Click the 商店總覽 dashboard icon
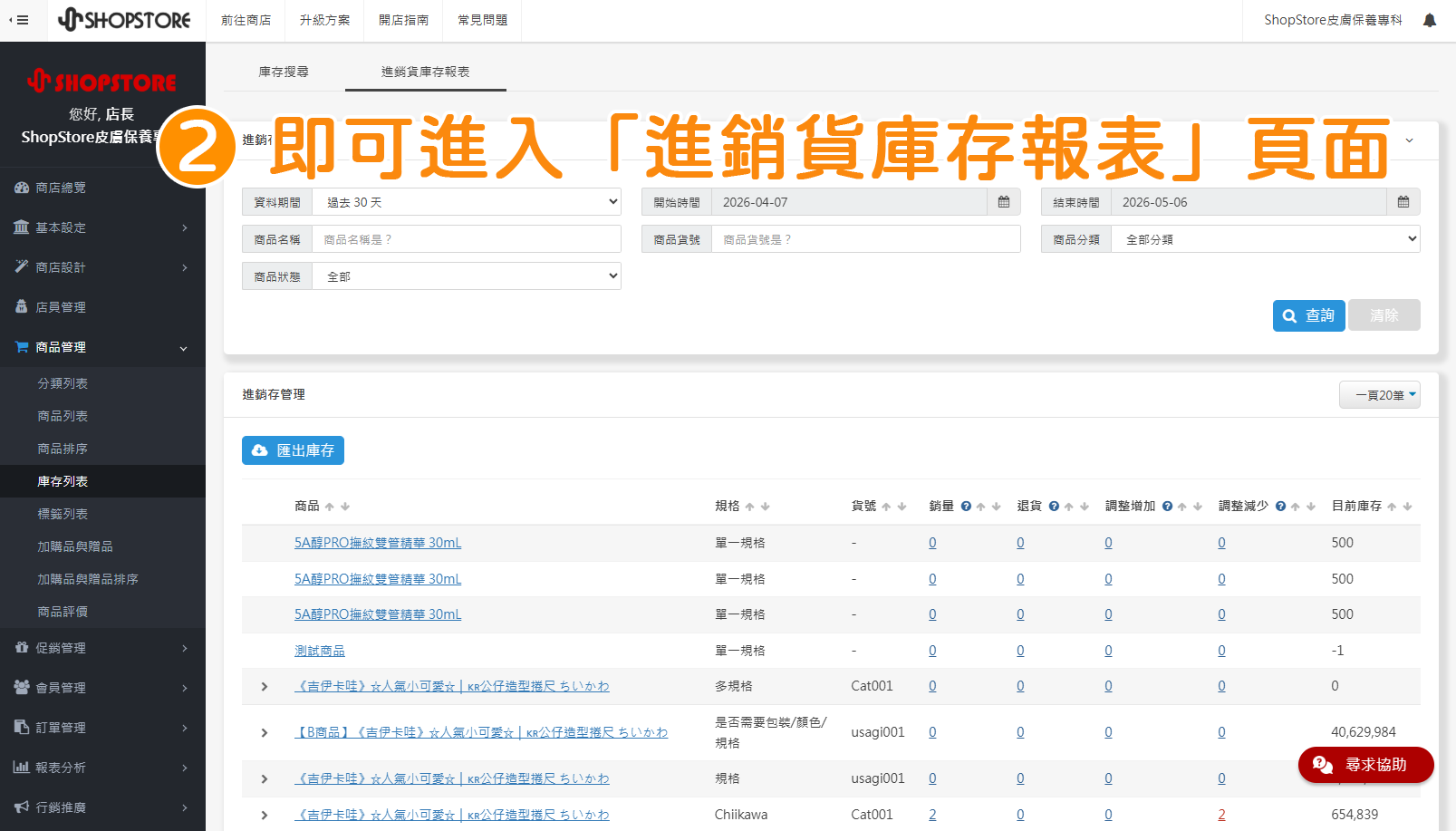Screen dimensions: 1456x831 [x=22, y=188]
